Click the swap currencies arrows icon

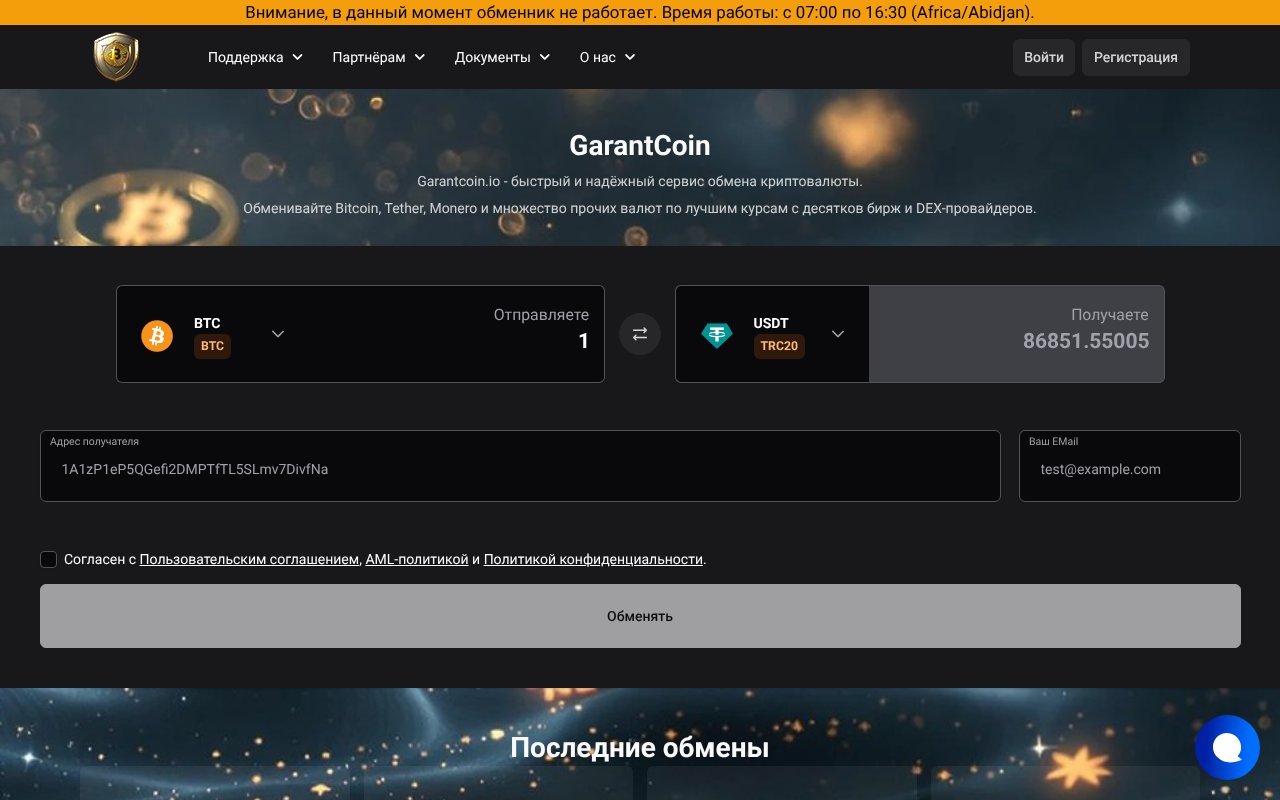(x=640, y=334)
